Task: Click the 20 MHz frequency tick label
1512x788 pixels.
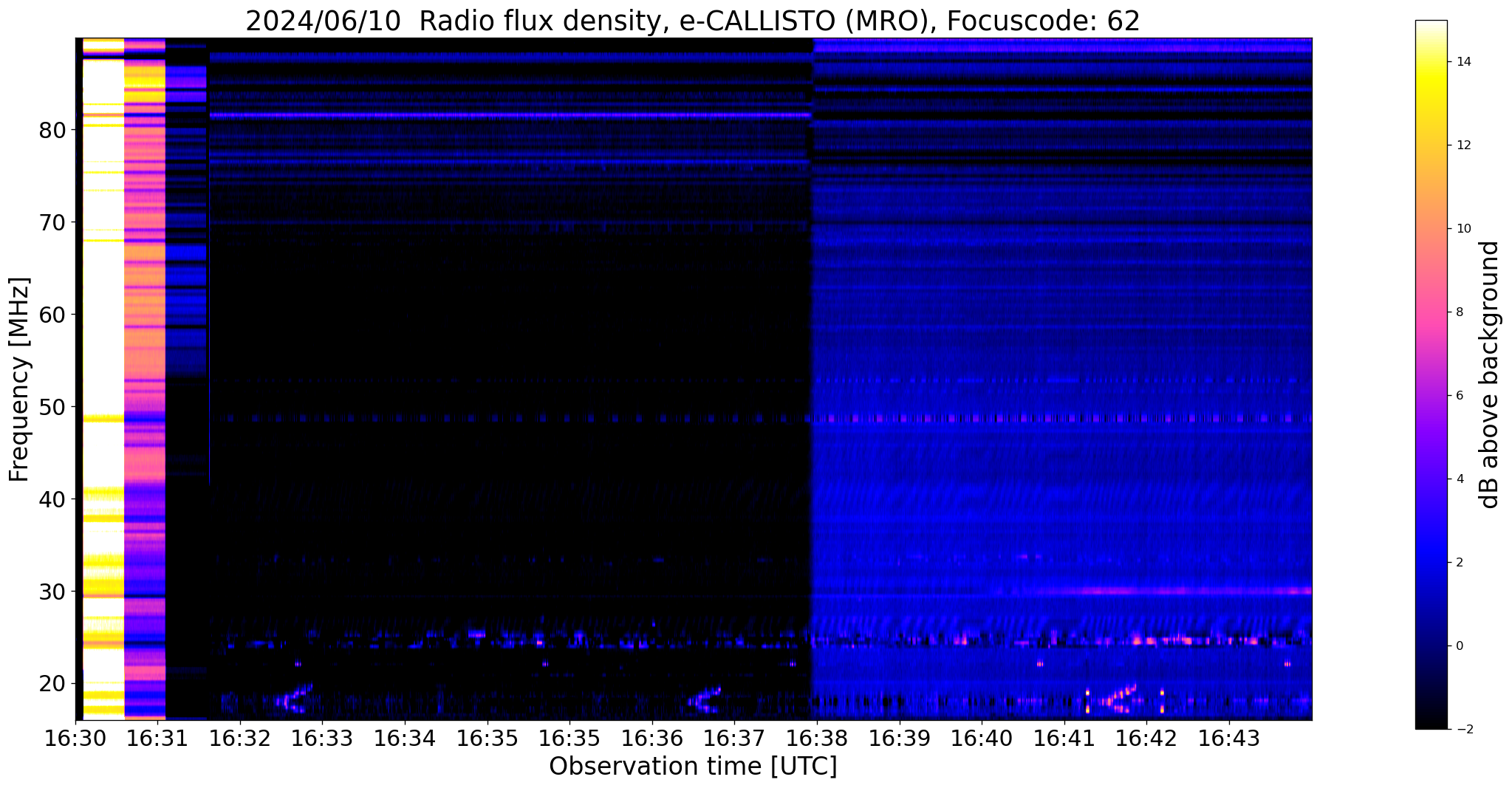Action: pos(51,684)
